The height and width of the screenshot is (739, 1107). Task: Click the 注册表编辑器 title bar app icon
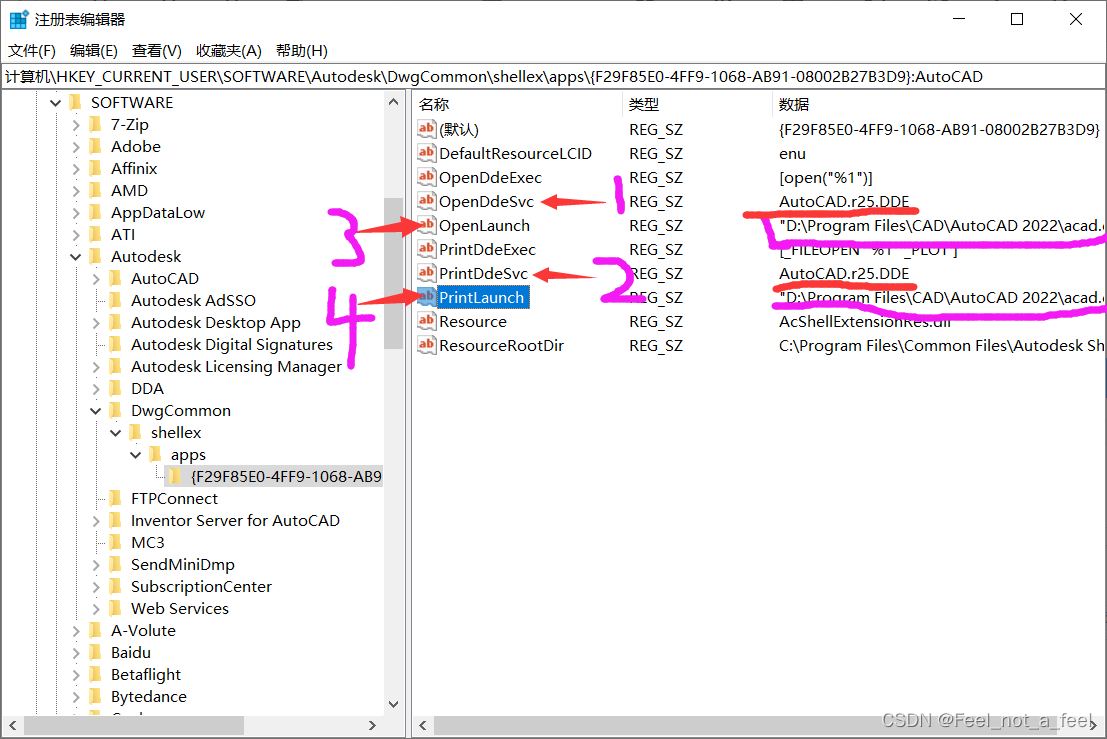coord(18,19)
